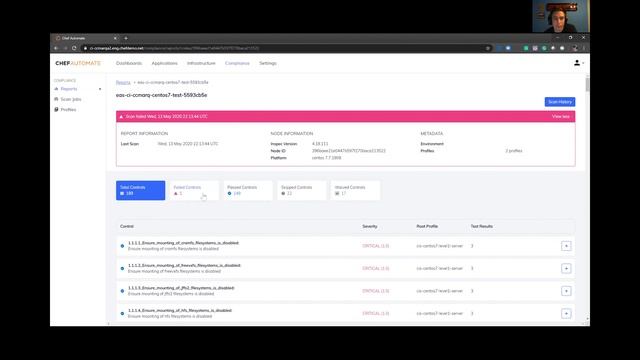Click the Inspec Version value
Screen dimensions: 640x360
320,144
